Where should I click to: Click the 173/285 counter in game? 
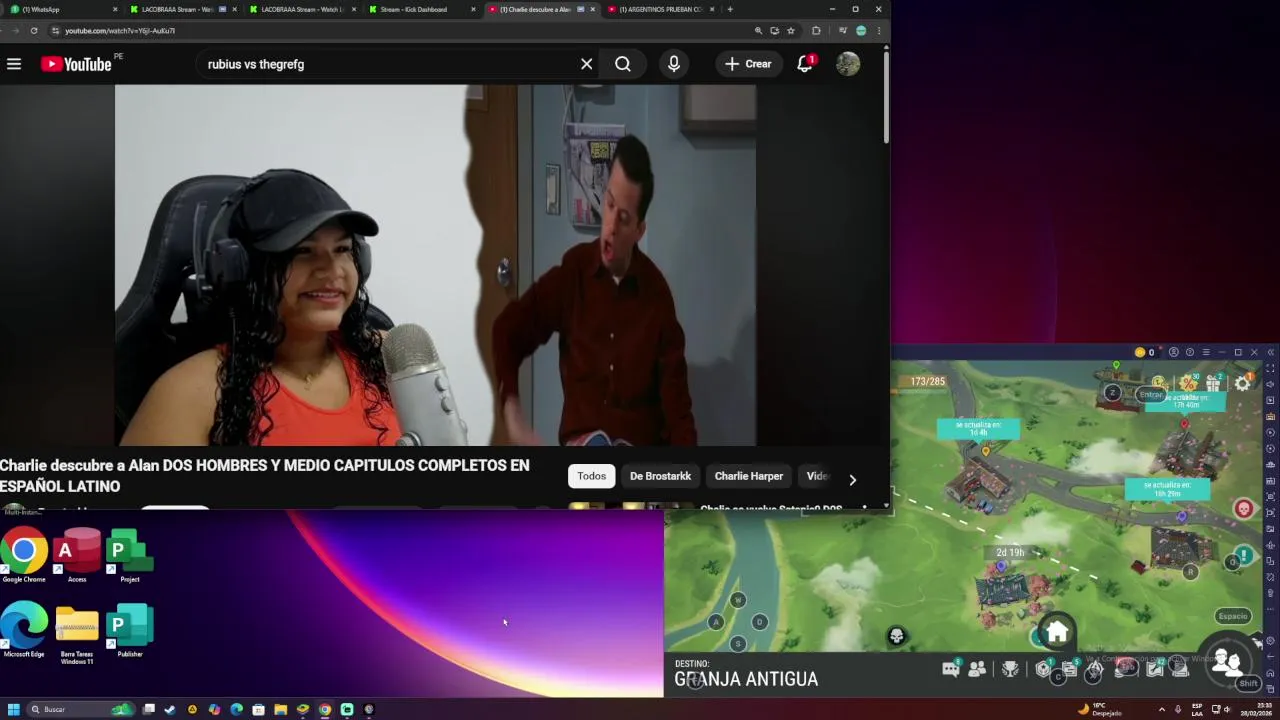(x=927, y=381)
